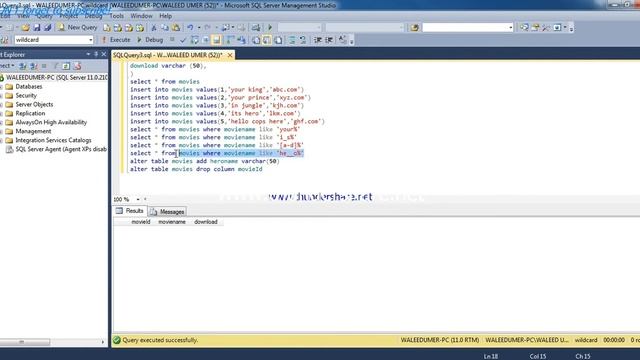Click the movieId column header
This screenshot has width=640, height=360.
[x=141, y=222]
